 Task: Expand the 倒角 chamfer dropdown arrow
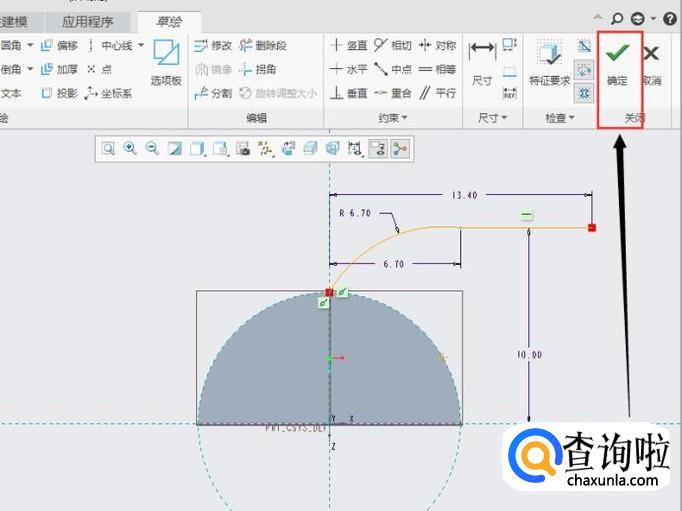tap(30, 69)
